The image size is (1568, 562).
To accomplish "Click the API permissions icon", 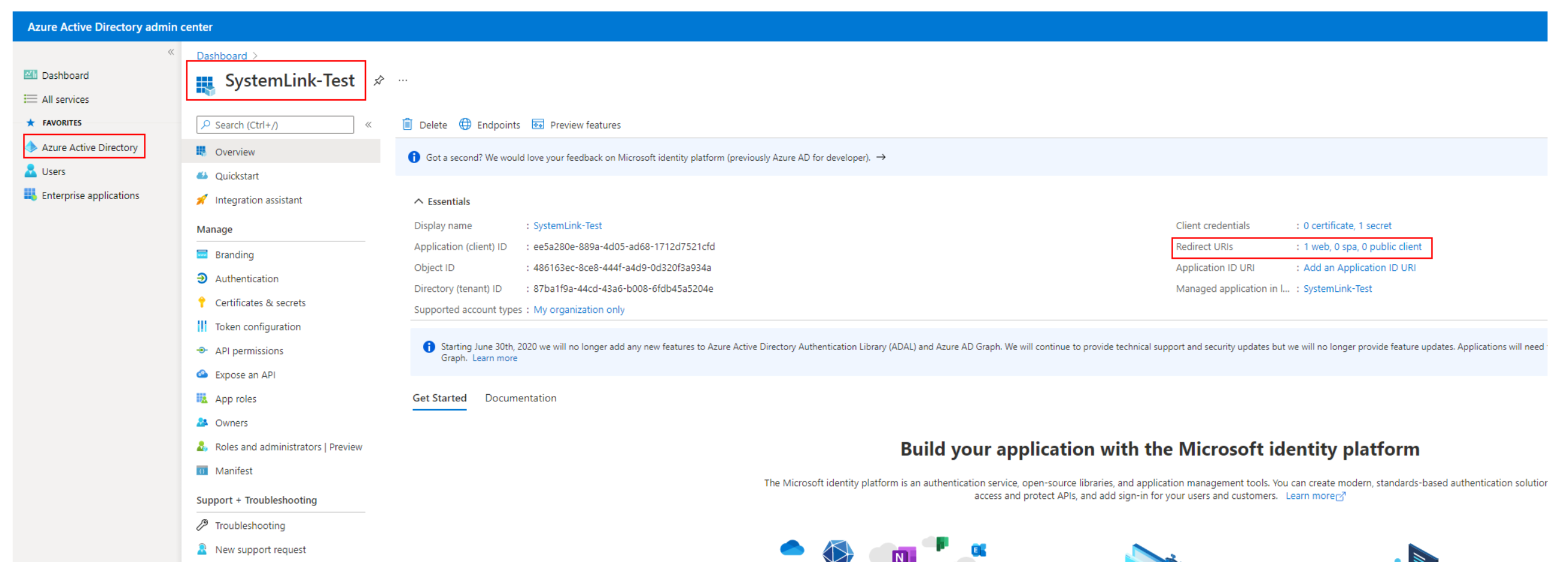I will point(202,350).
